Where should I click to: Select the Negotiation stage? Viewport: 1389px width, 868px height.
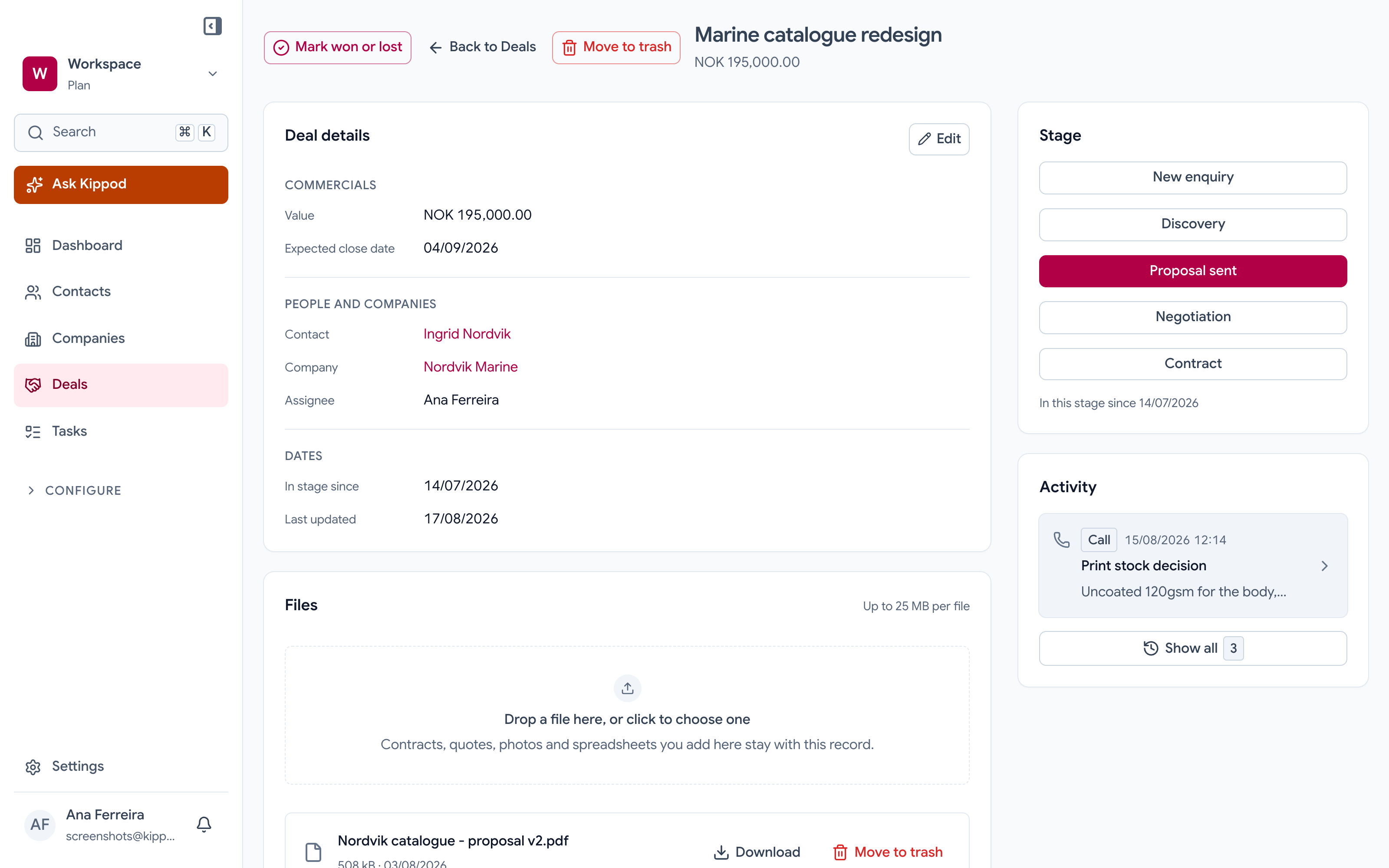(1193, 317)
